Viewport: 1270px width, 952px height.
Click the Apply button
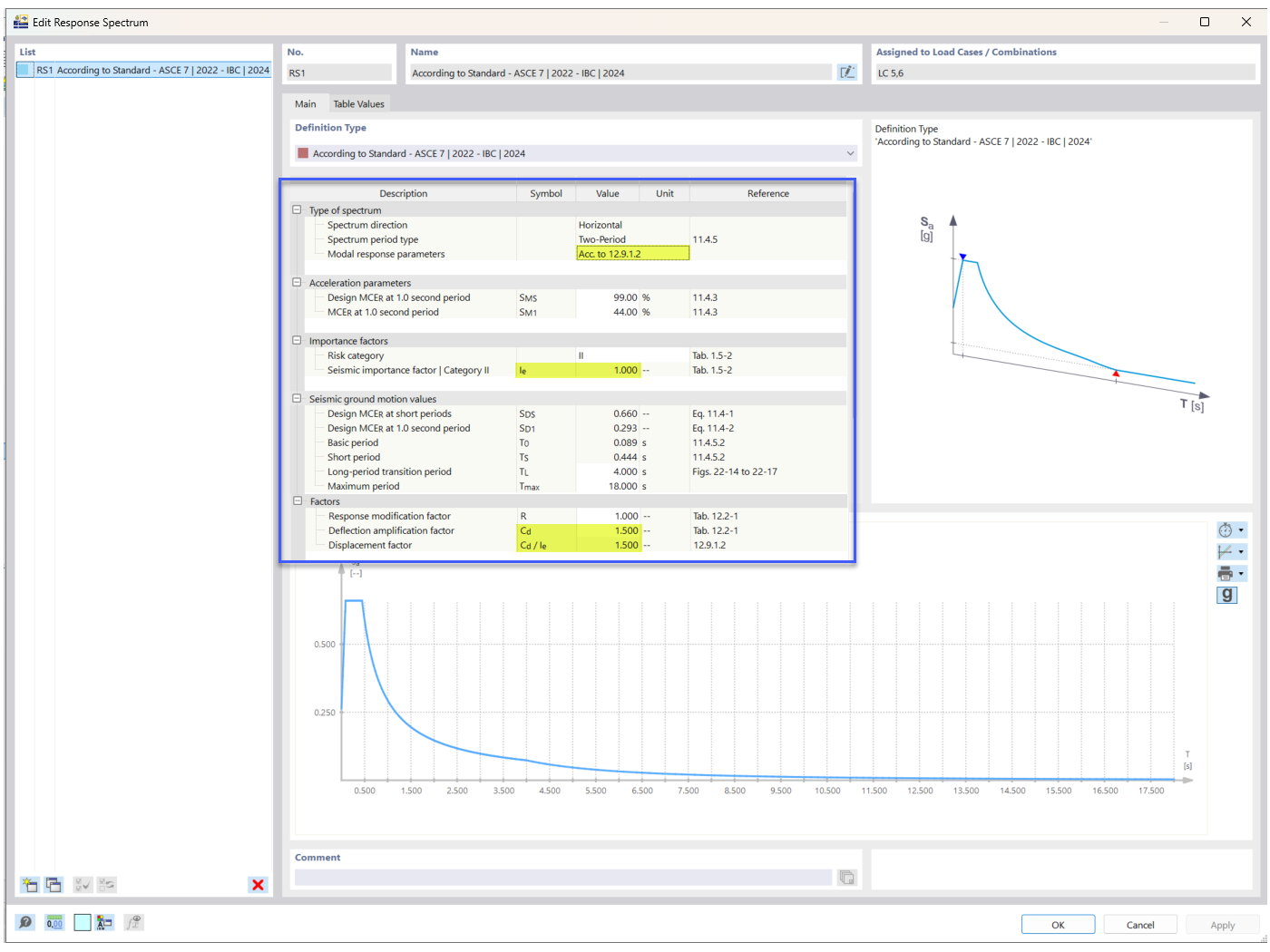(1223, 924)
